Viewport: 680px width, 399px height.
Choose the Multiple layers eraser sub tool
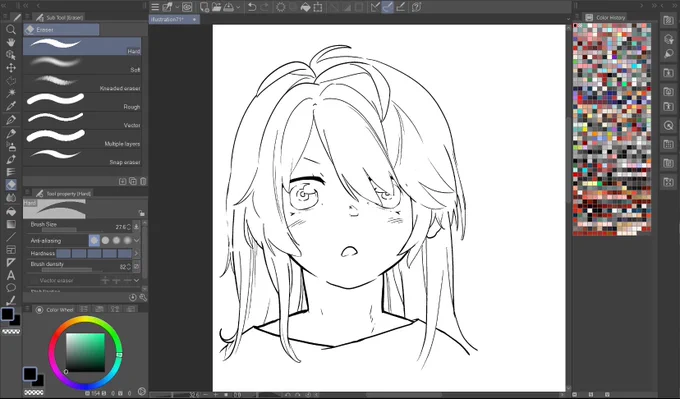coord(82,138)
